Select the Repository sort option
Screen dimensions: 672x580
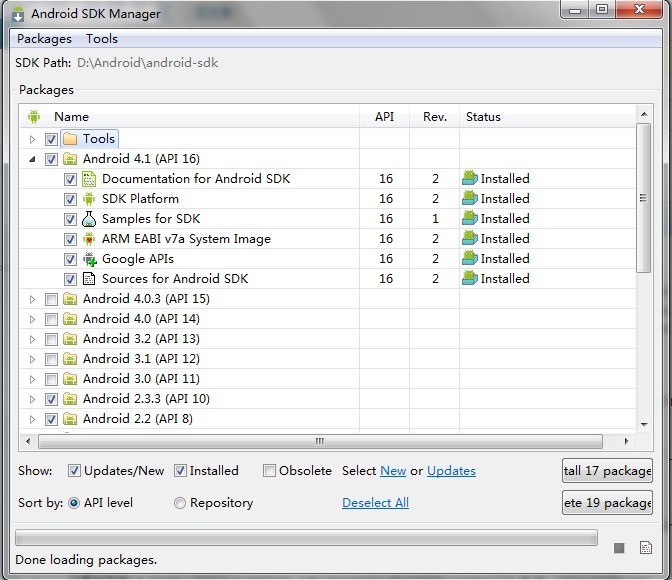click(180, 503)
